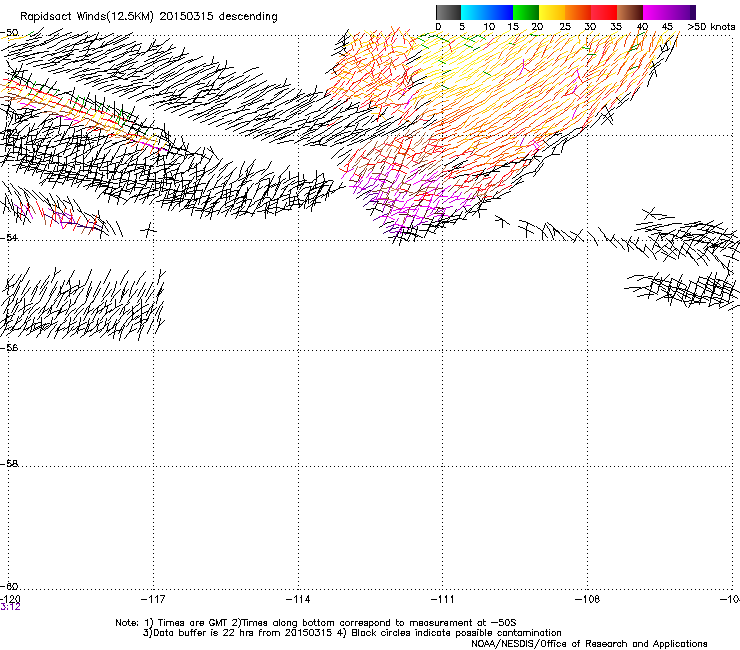Click the '10' label under the color bar
The width and height of the screenshot is (740, 650).
[x=489, y=27]
